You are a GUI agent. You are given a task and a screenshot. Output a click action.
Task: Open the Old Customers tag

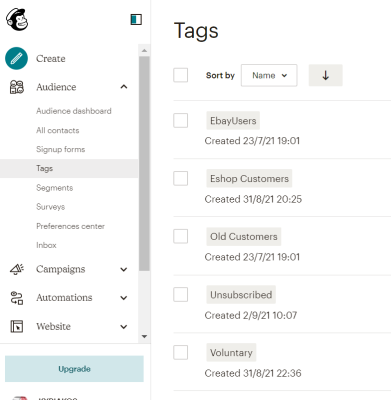244,236
